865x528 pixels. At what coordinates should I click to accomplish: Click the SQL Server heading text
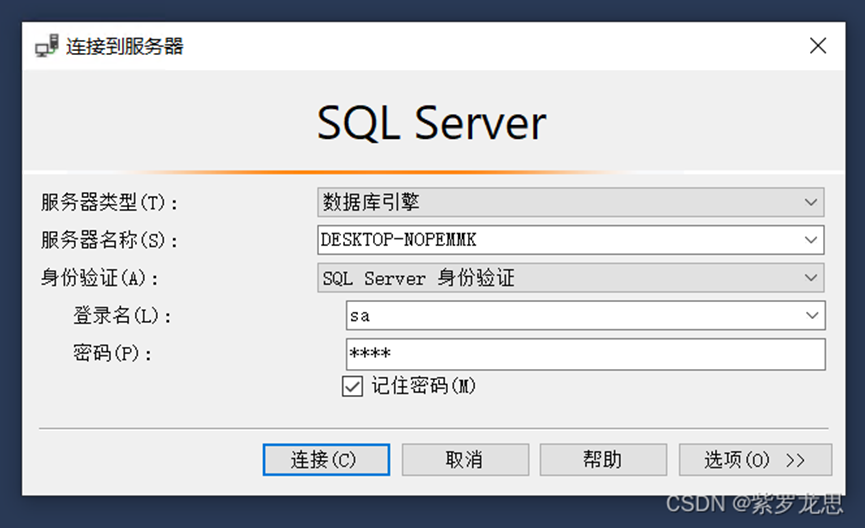(431, 122)
